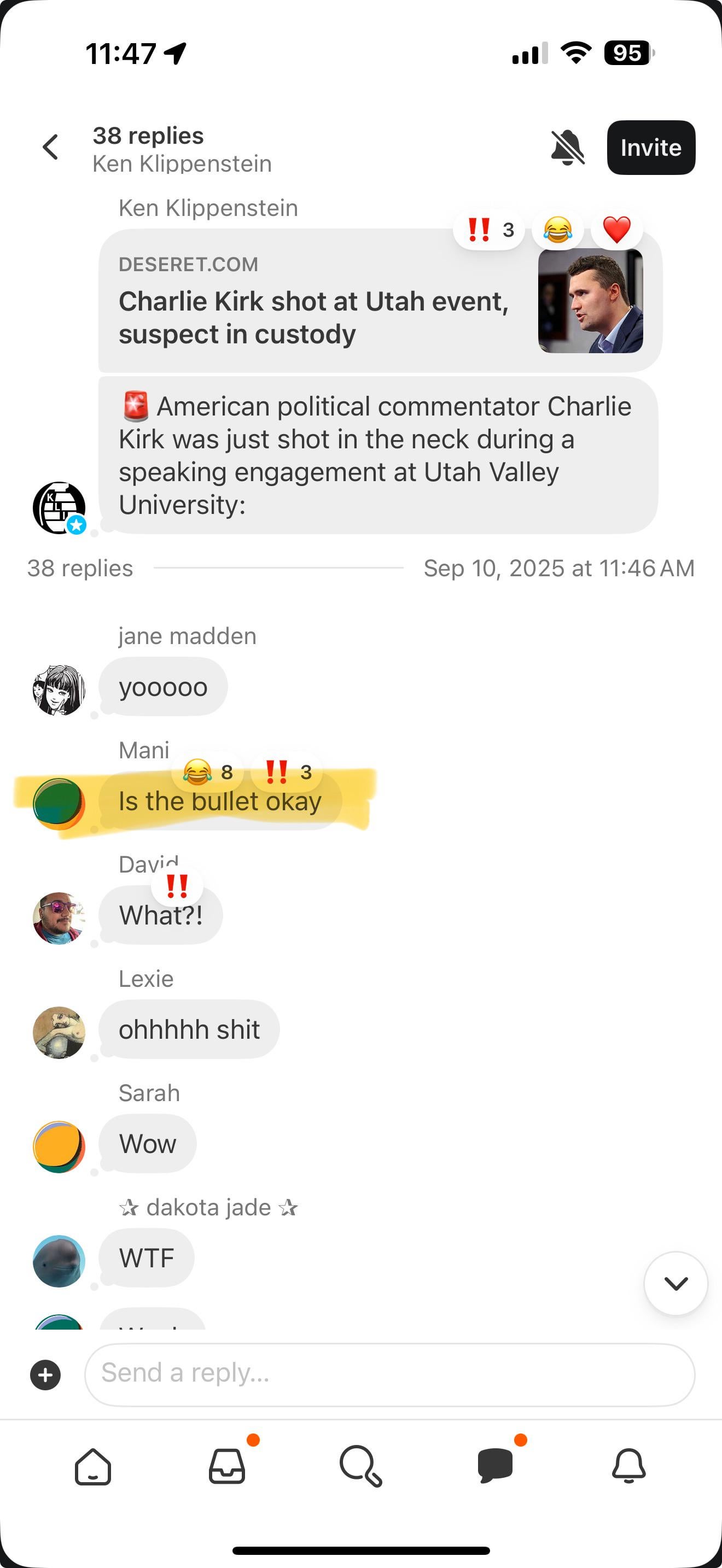The height and width of the screenshot is (1568, 722).
Task: Open jane madden's avatar
Action: click(59, 689)
